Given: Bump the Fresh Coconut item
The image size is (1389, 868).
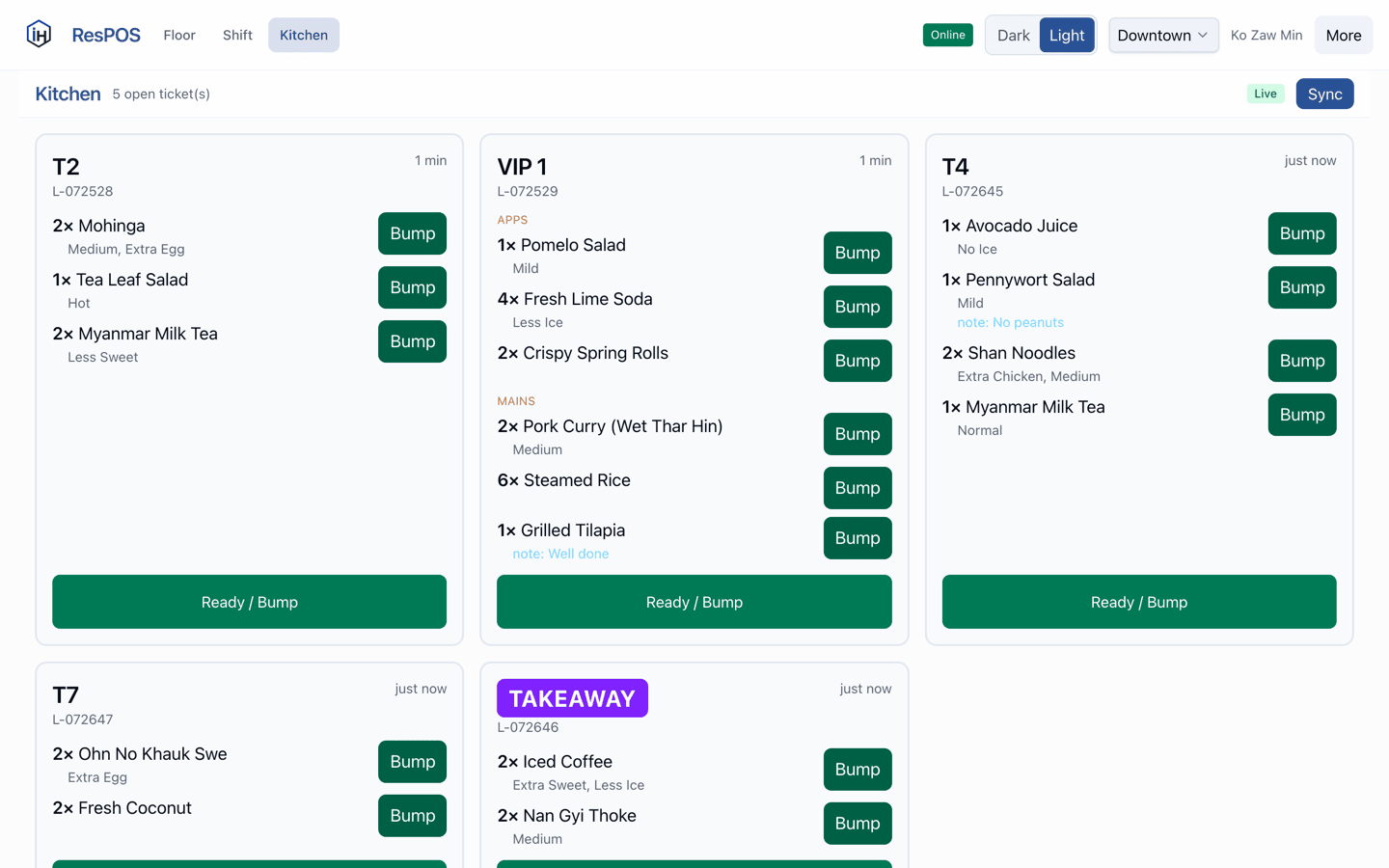Looking at the screenshot, I should pyautogui.click(x=412, y=816).
